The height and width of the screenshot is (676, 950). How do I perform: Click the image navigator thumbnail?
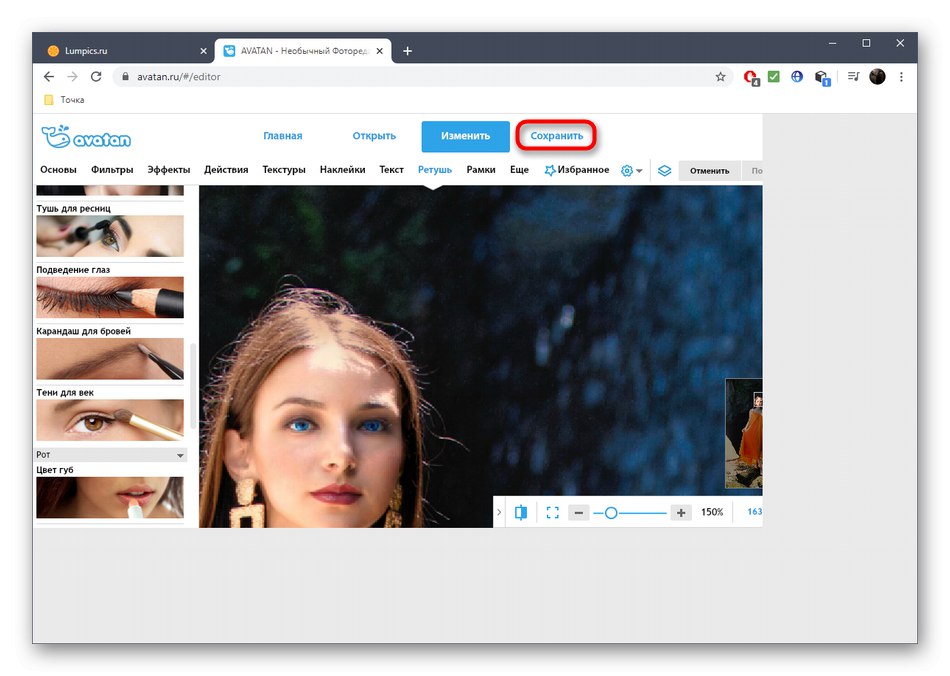(744, 434)
